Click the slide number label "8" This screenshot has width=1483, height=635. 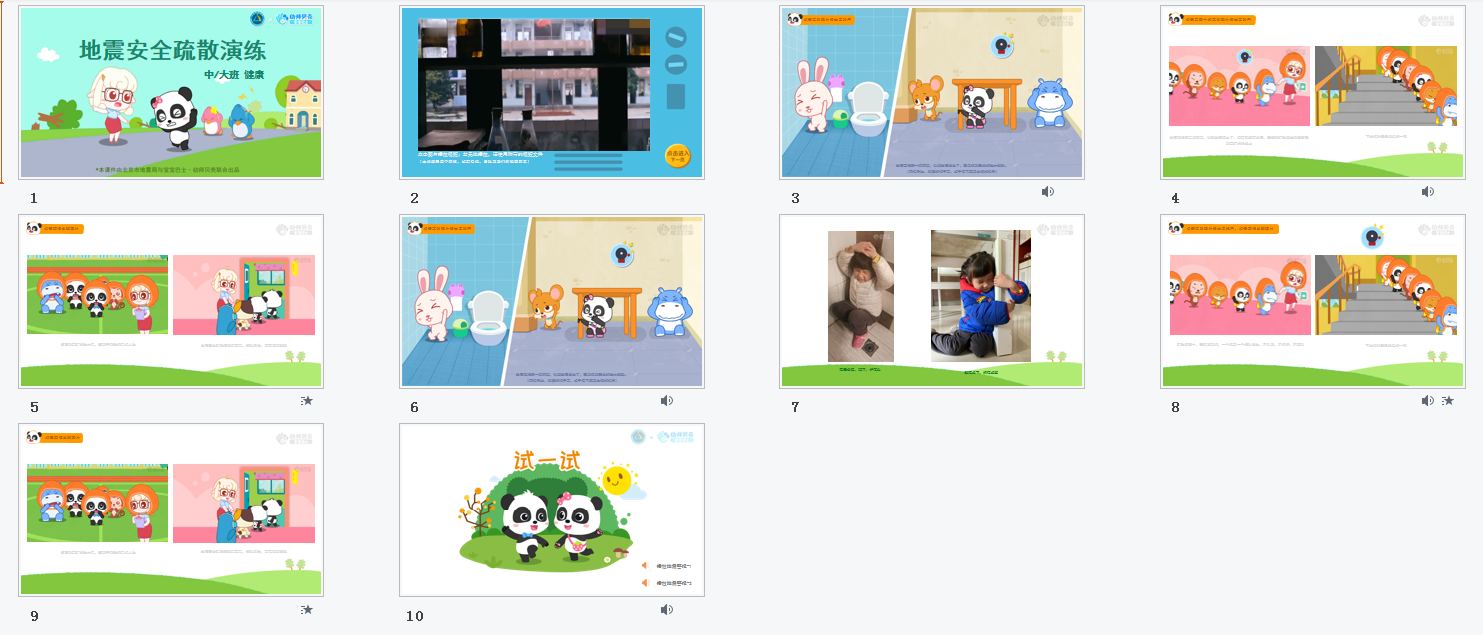[1175, 407]
